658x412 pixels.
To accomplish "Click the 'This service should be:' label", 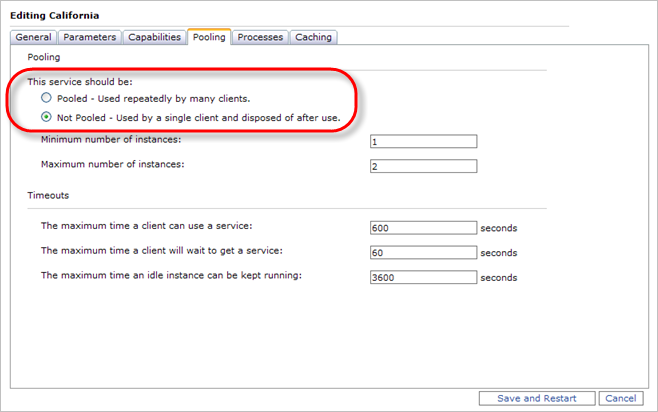I will tap(80, 82).
